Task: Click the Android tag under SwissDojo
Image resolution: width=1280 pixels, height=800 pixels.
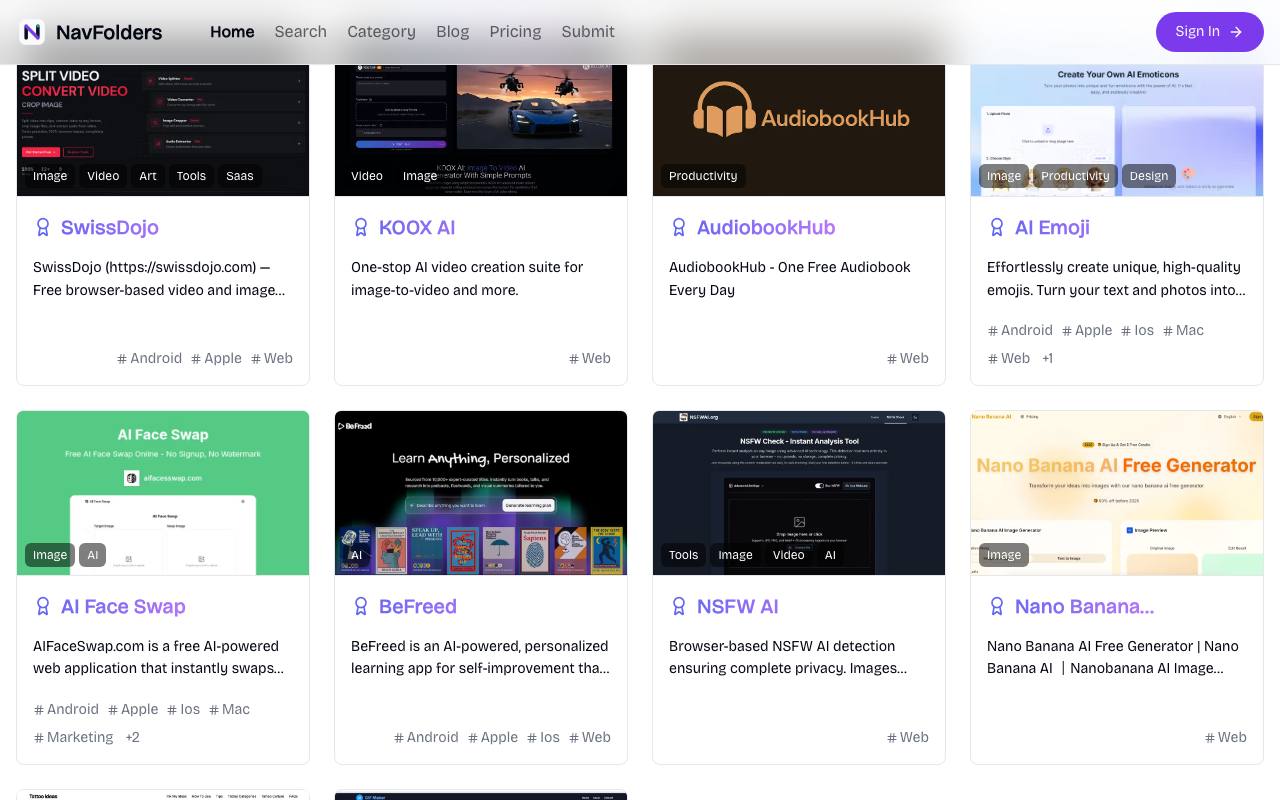Action: point(150,358)
